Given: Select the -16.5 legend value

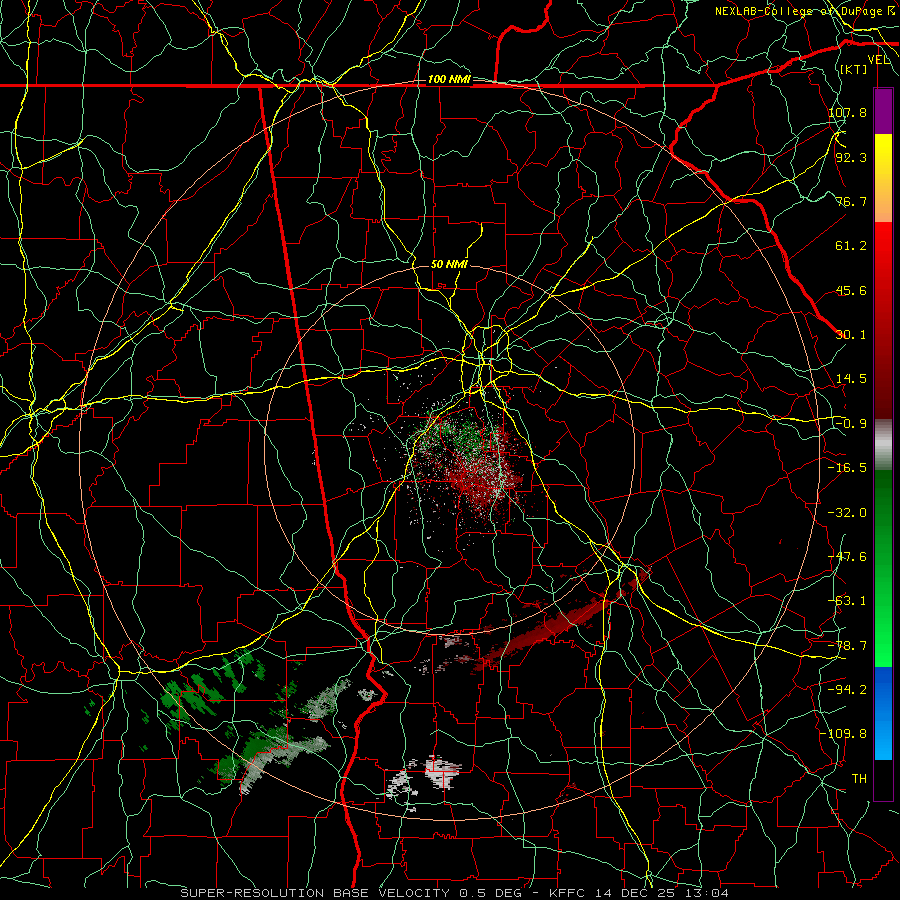Looking at the screenshot, I should [x=847, y=468].
